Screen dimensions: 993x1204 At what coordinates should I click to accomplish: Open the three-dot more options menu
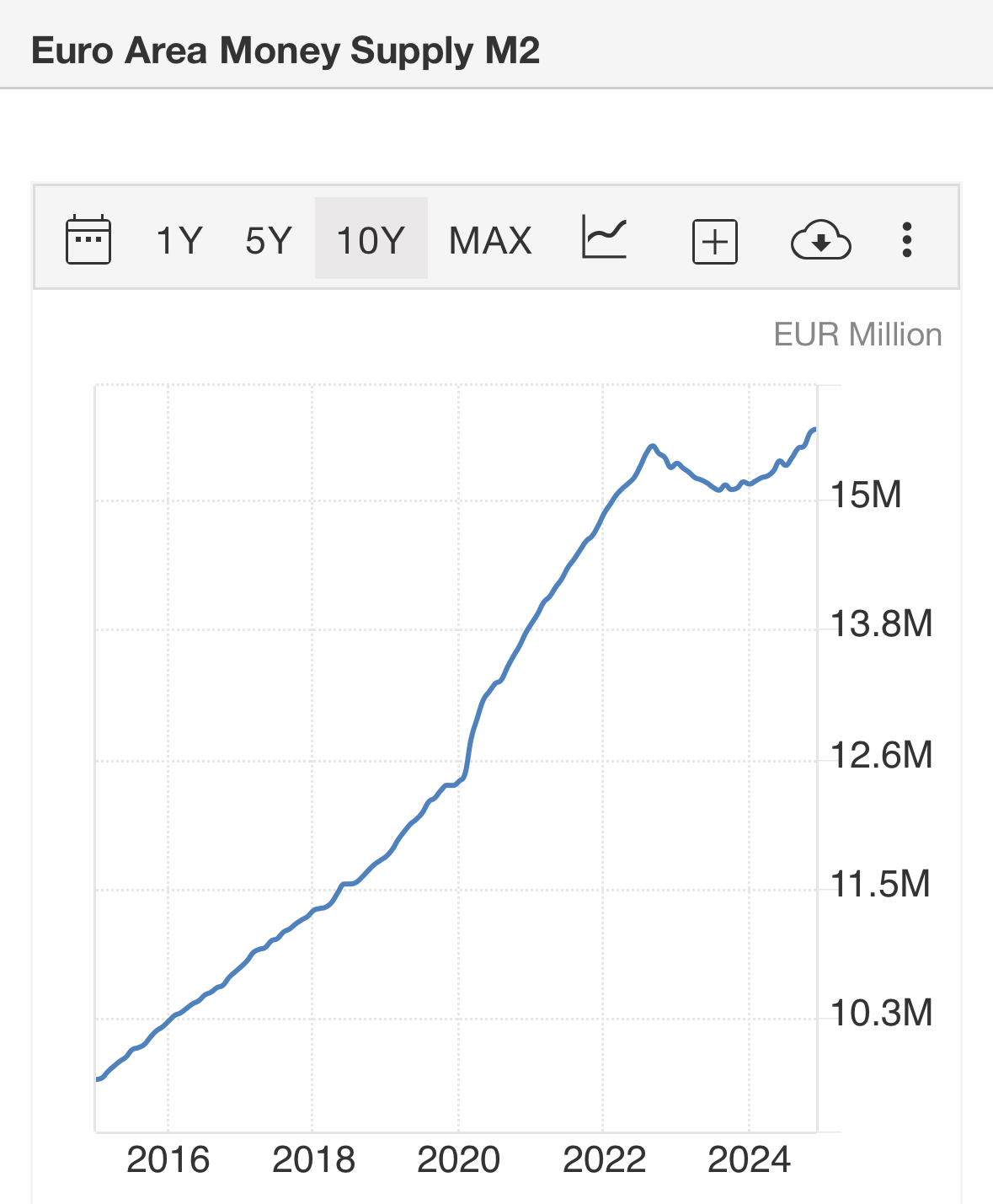coord(906,240)
